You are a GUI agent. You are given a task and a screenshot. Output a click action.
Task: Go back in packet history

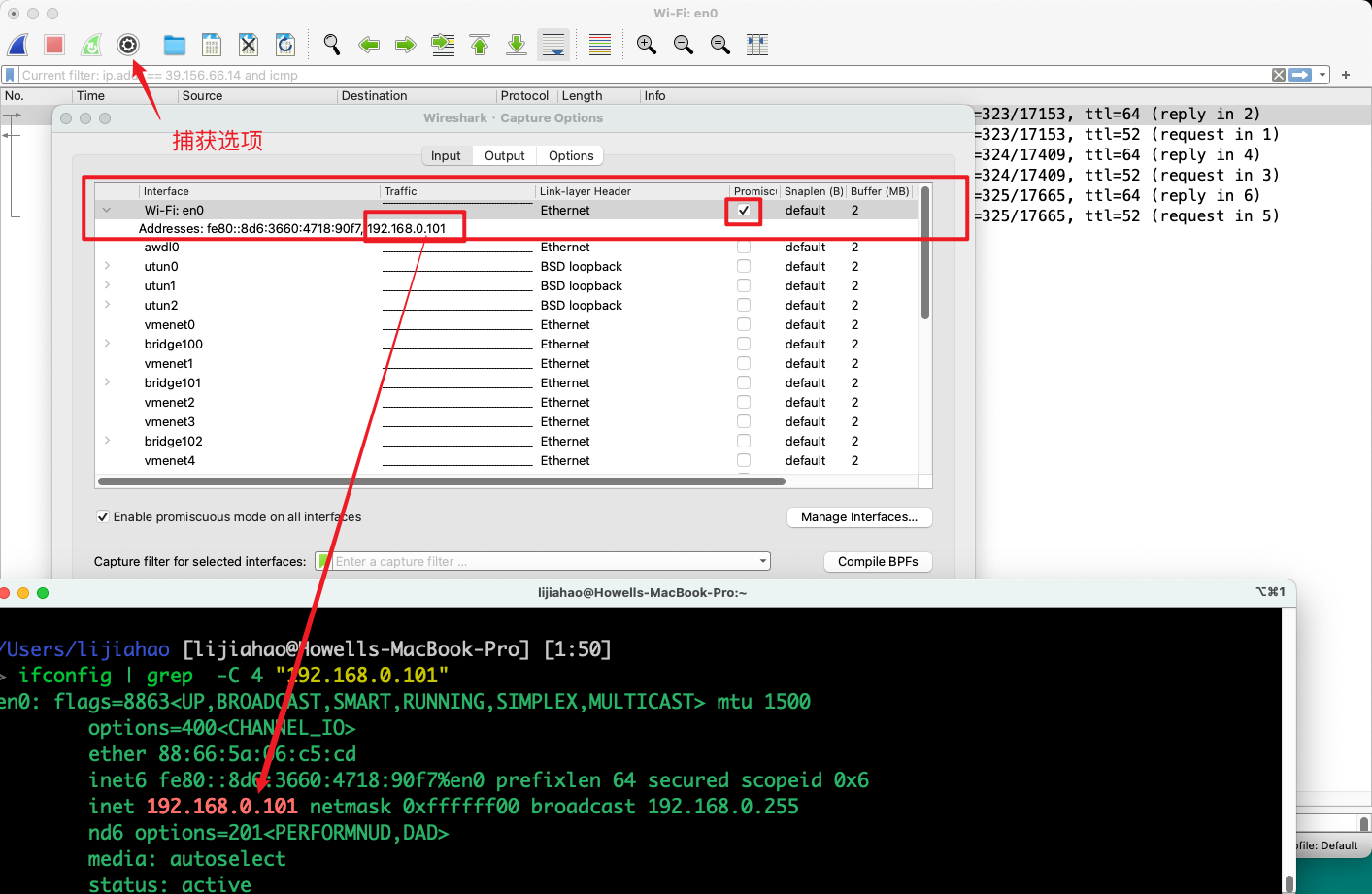[x=369, y=45]
